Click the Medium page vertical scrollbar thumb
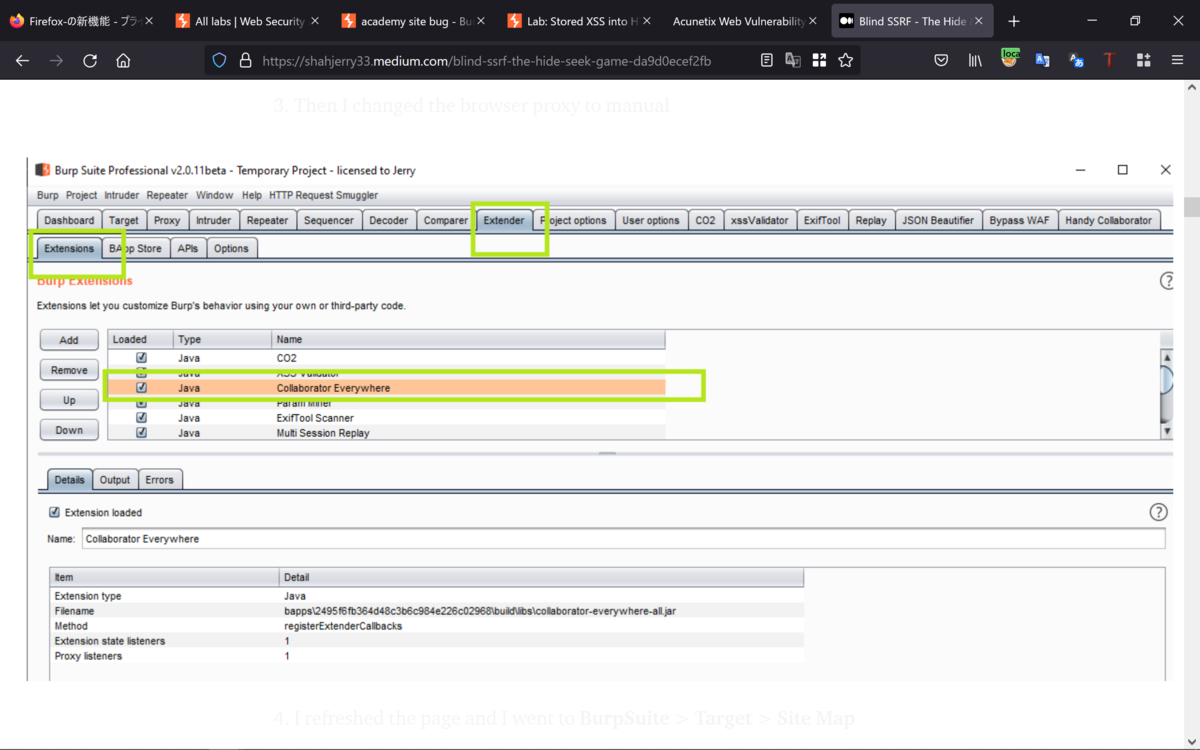Image resolution: width=1200 pixels, height=750 pixels. [1191, 207]
